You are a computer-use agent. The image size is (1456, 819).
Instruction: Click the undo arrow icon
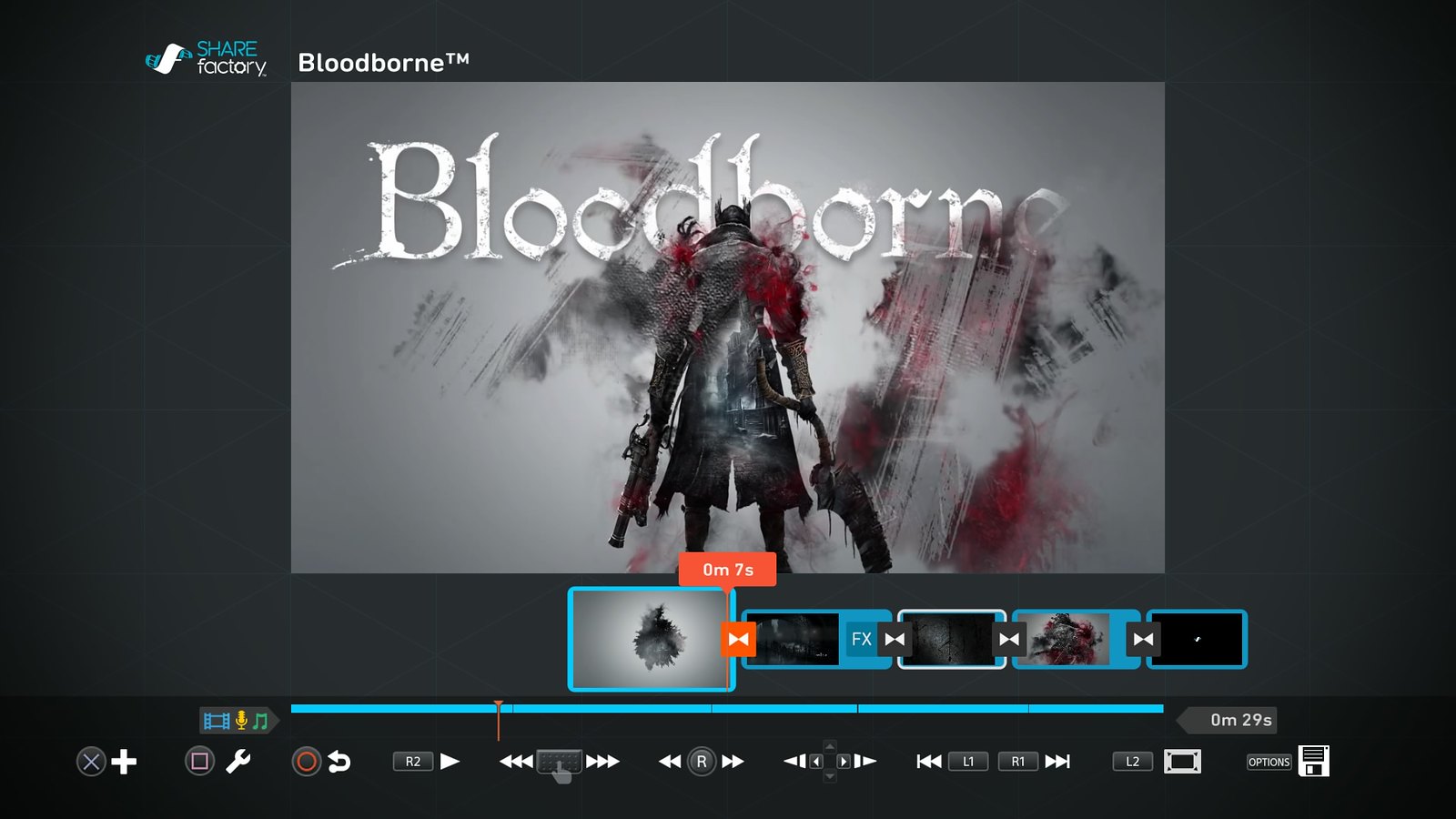click(339, 762)
